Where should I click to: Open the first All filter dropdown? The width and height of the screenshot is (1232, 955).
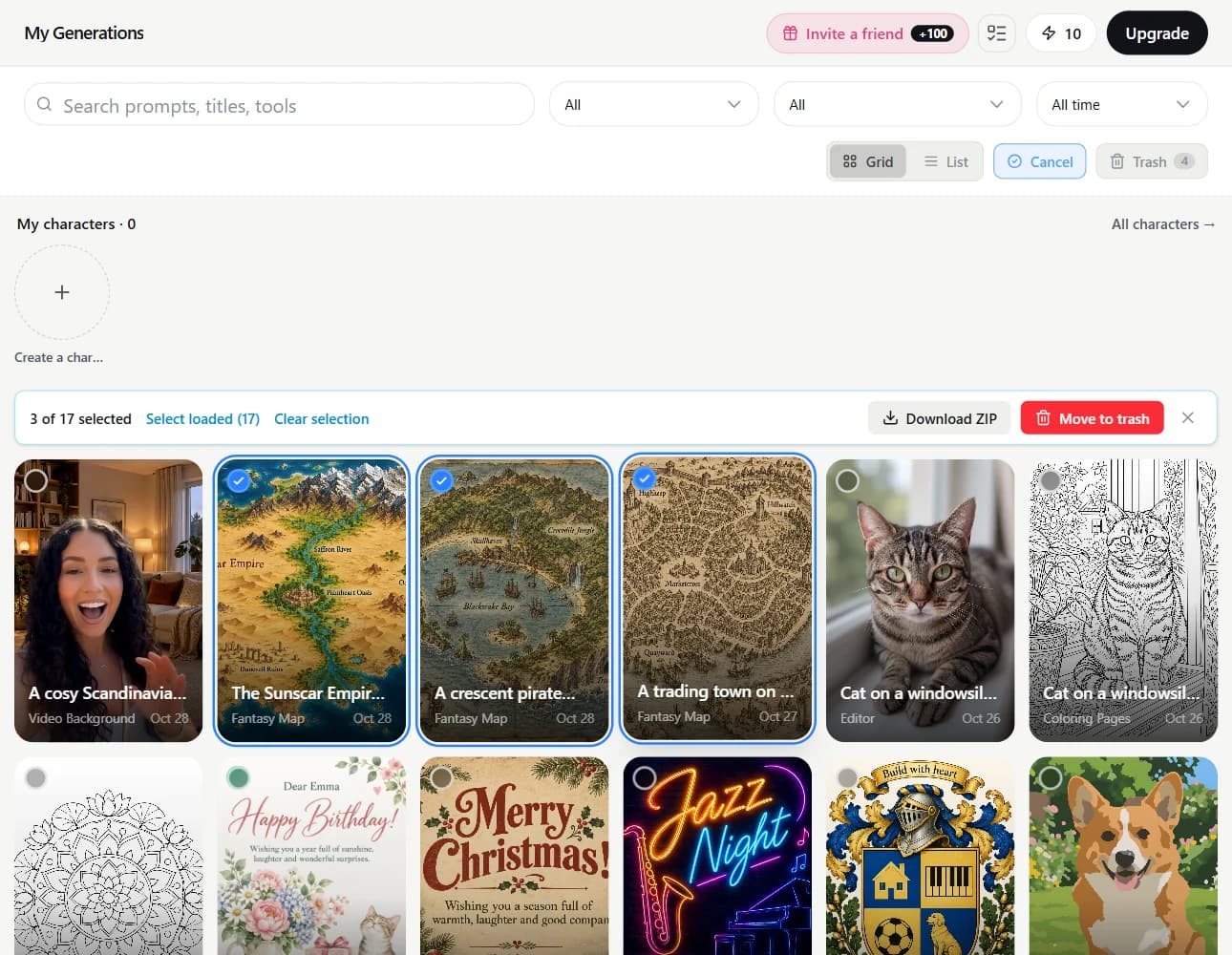point(653,104)
